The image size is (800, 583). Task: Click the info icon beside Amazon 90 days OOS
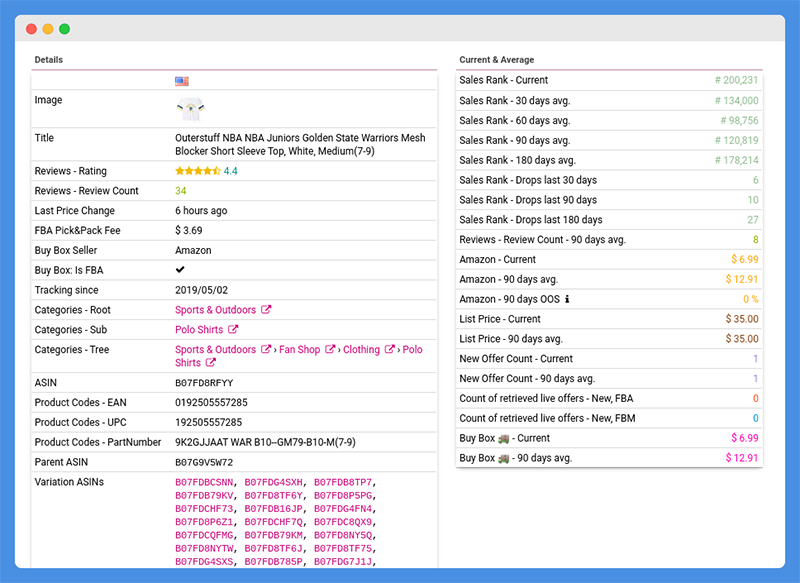[567, 299]
